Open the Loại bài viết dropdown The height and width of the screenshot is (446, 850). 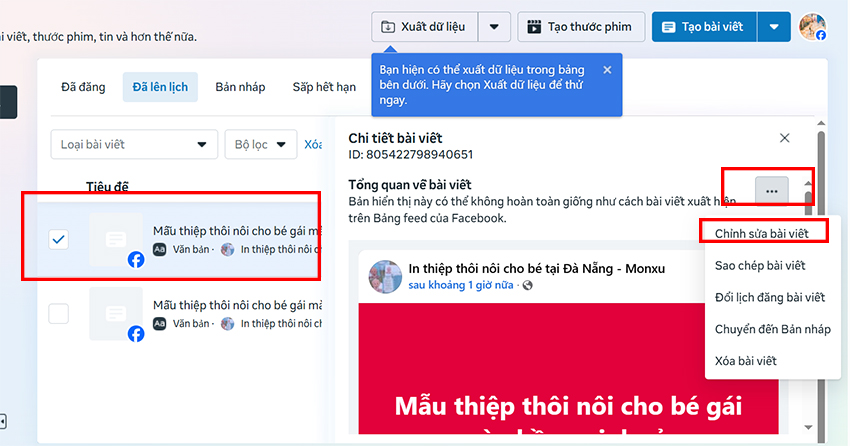point(134,144)
